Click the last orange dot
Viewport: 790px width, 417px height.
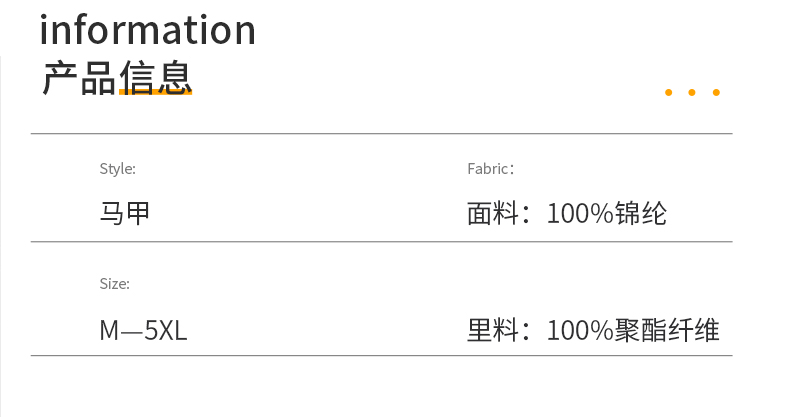716,92
